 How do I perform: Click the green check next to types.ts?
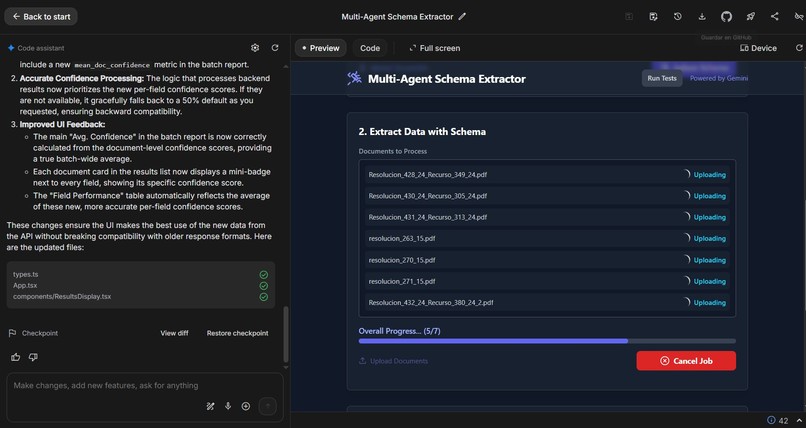click(264, 274)
